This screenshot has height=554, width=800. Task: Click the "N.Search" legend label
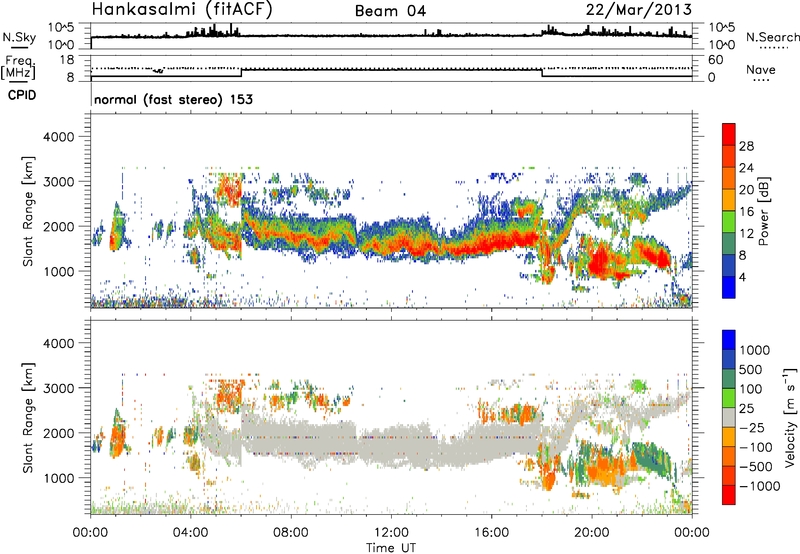772,37
